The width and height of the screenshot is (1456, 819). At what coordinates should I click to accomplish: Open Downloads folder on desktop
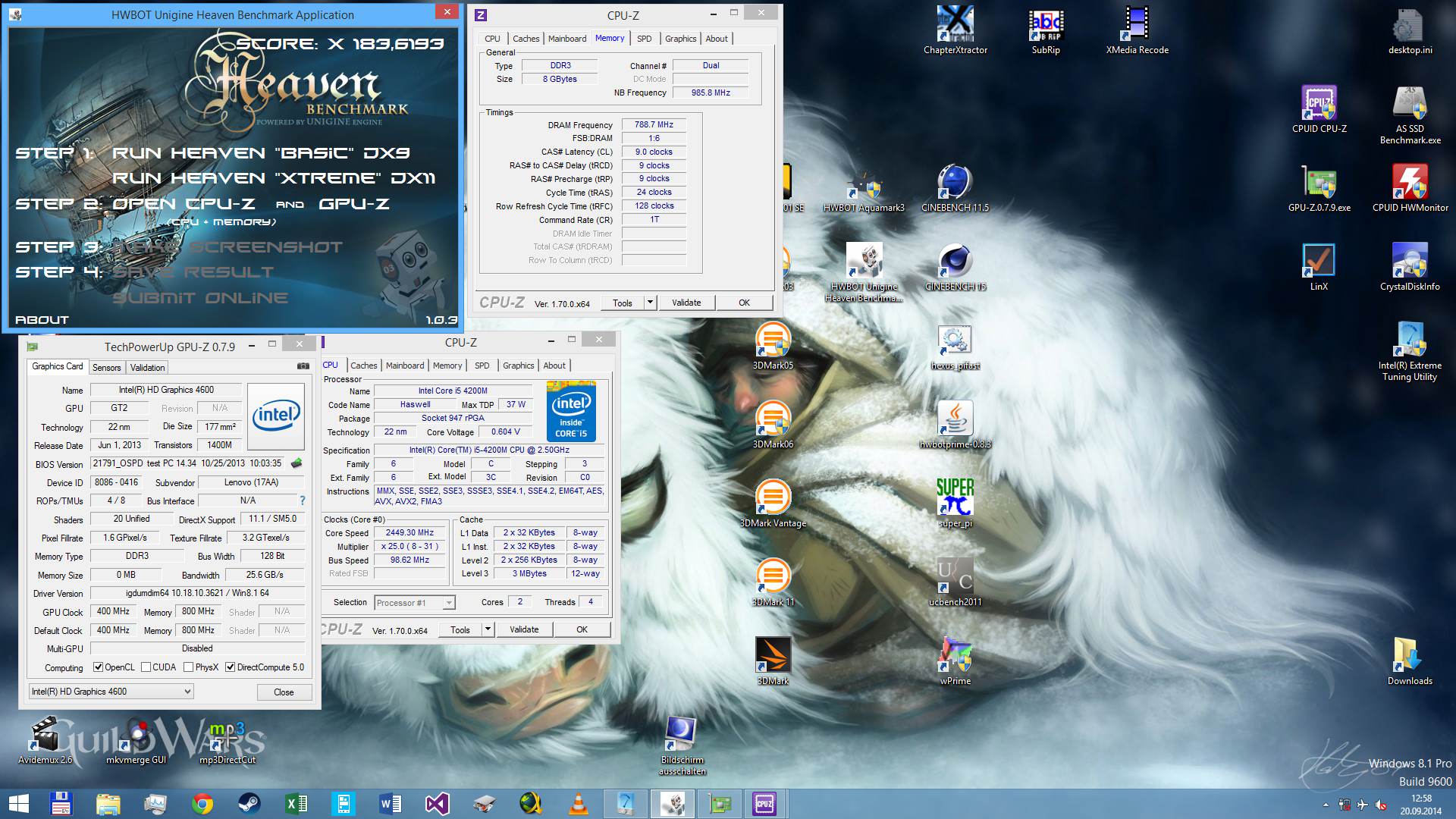(1410, 661)
